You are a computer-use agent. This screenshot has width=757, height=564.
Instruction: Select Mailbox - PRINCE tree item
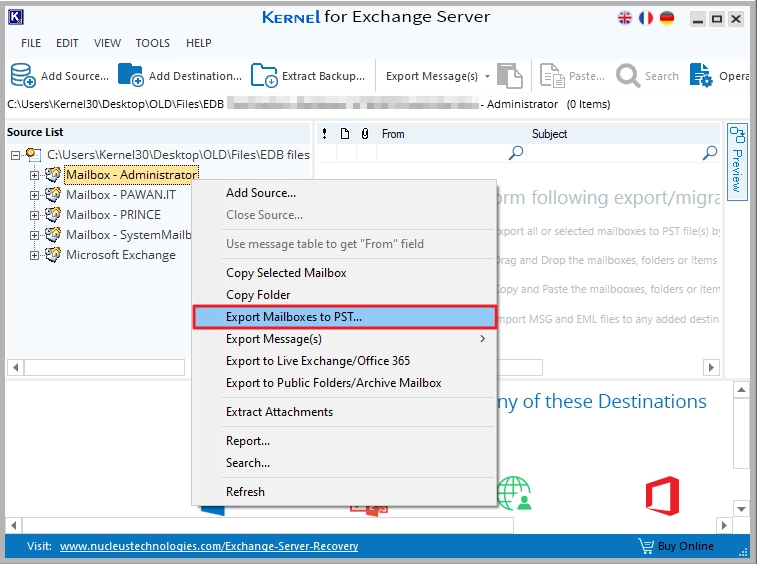pyautogui.click(x=113, y=214)
